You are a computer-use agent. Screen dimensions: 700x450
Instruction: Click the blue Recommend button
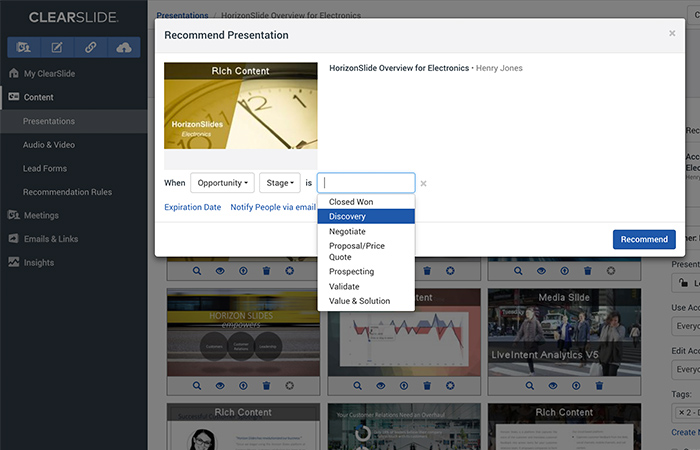coord(644,239)
